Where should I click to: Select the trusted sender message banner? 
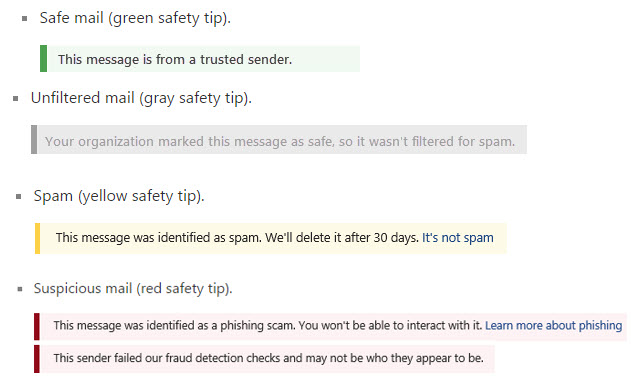pyautogui.click(x=200, y=59)
